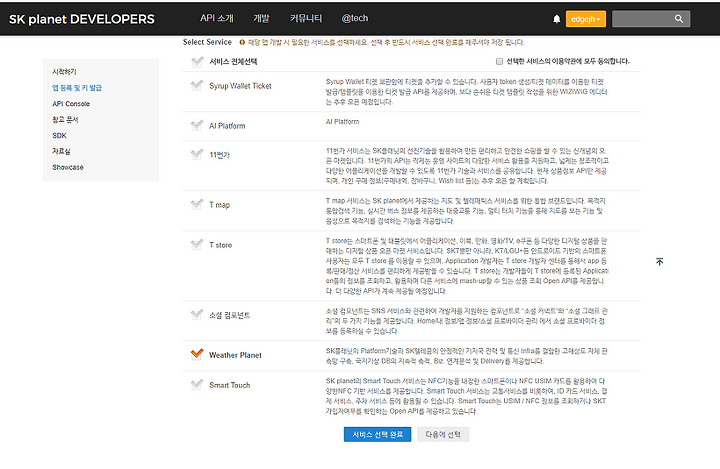Image resolution: width=720 pixels, height=469 pixels.
Task: Click the SK planet DEVELOPERS logo
Action: click(82, 19)
